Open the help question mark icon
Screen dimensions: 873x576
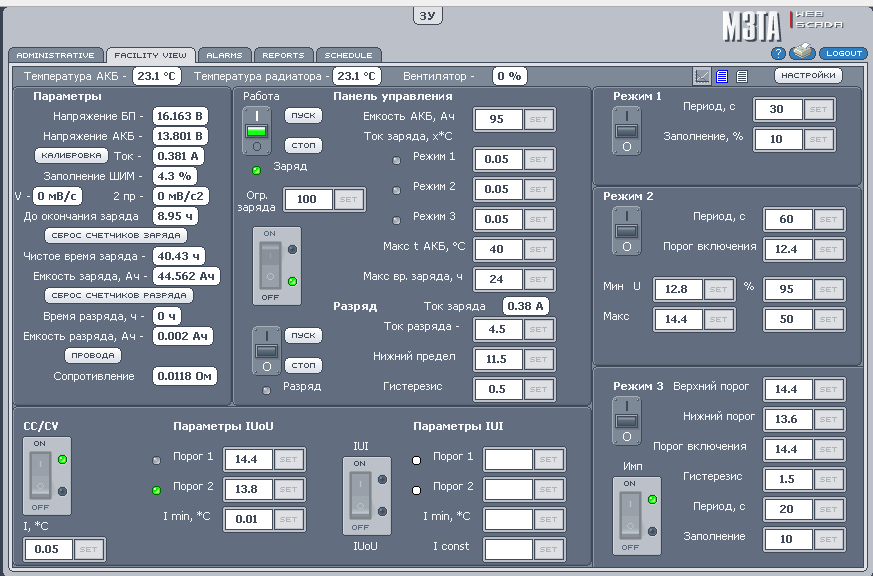point(778,54)
